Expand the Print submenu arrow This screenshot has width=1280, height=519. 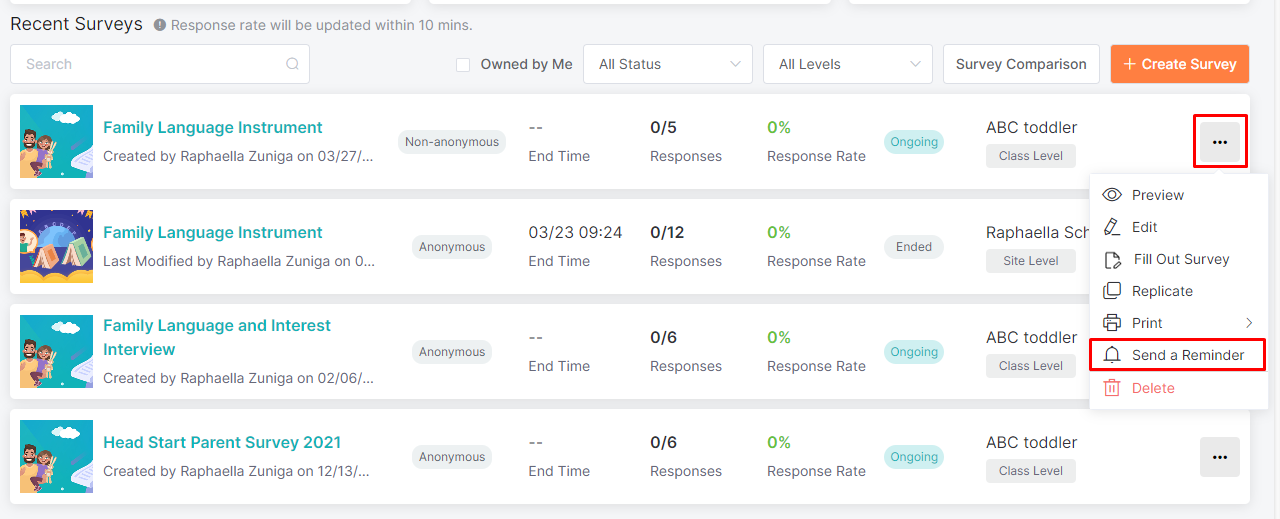point(1249,323)
